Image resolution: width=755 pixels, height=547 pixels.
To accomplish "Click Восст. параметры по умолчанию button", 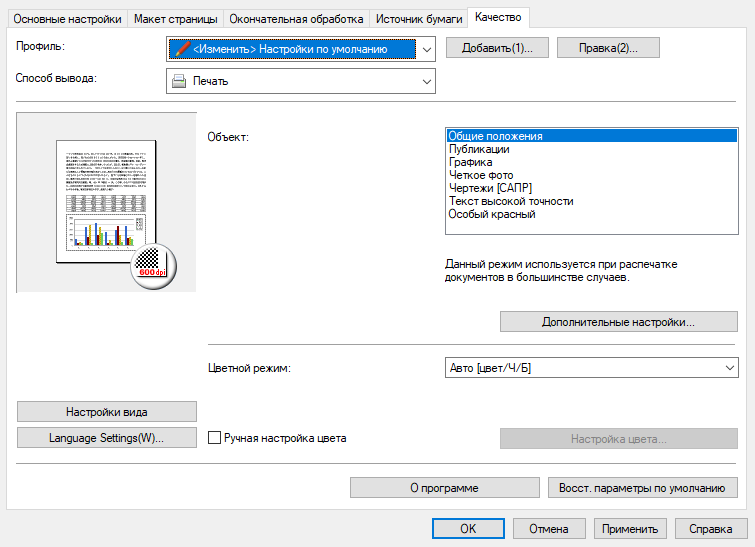I will click(x=642, y=488).
